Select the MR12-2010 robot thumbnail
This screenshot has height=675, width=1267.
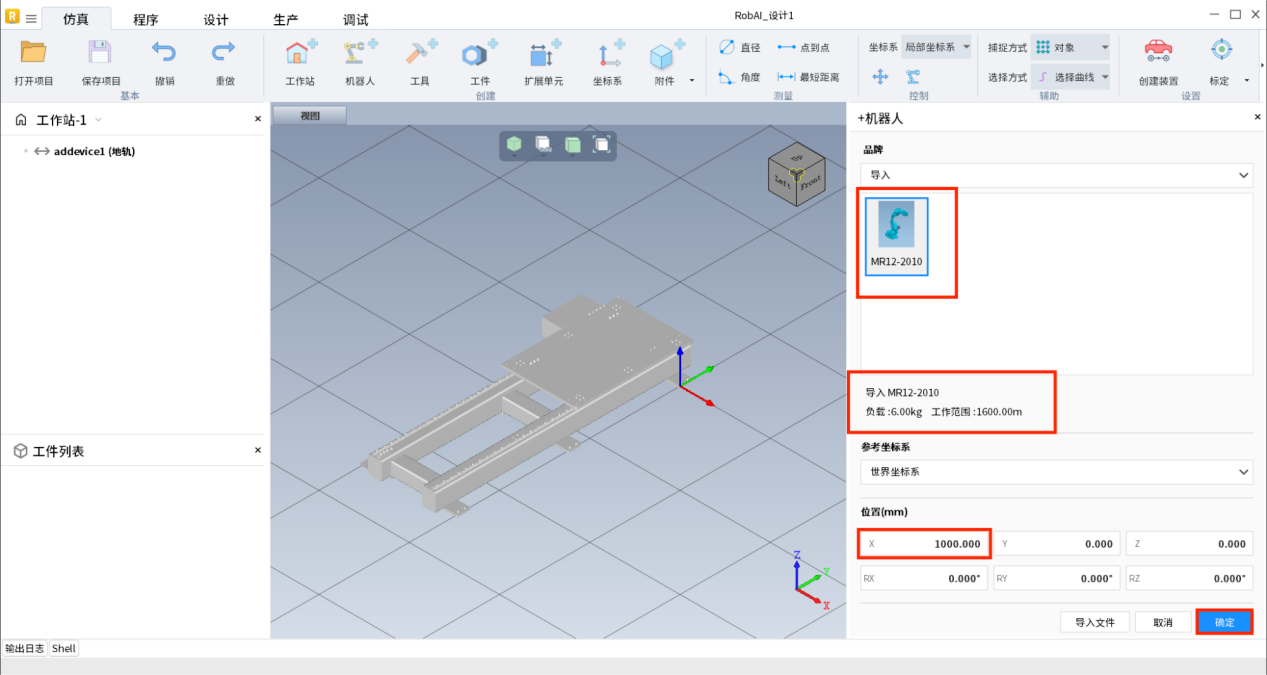(x=896, y=236)
